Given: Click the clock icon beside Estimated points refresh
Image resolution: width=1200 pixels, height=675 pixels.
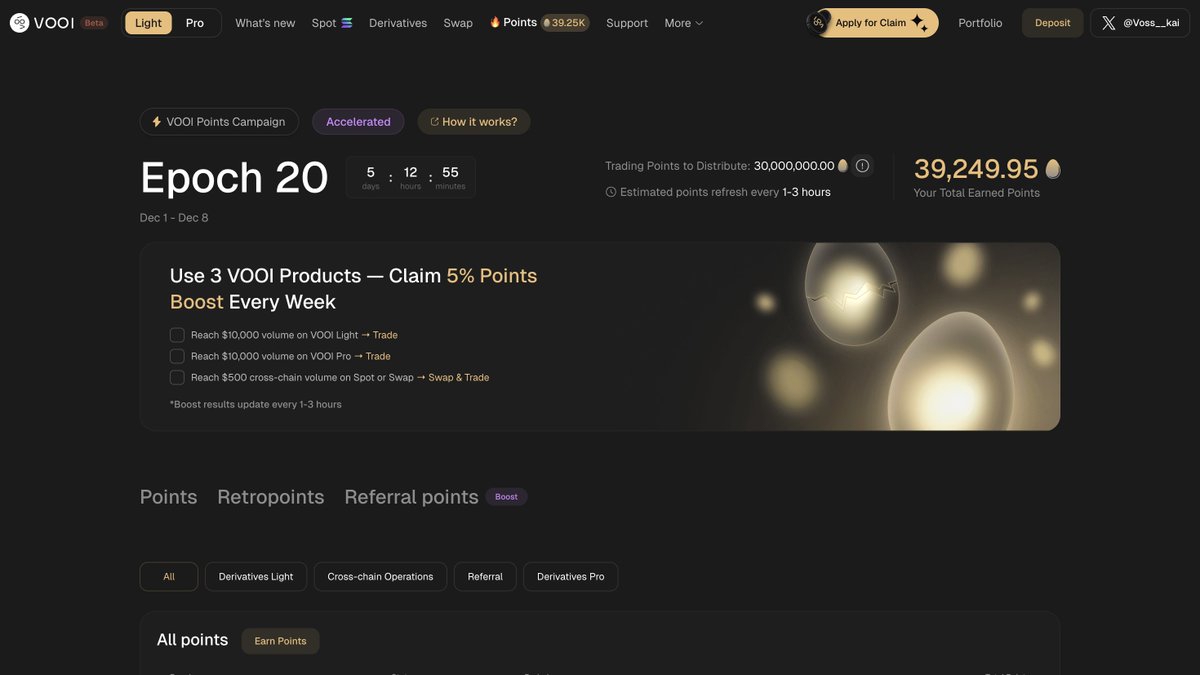Looking at the screenshot, I should click(611, 192).
